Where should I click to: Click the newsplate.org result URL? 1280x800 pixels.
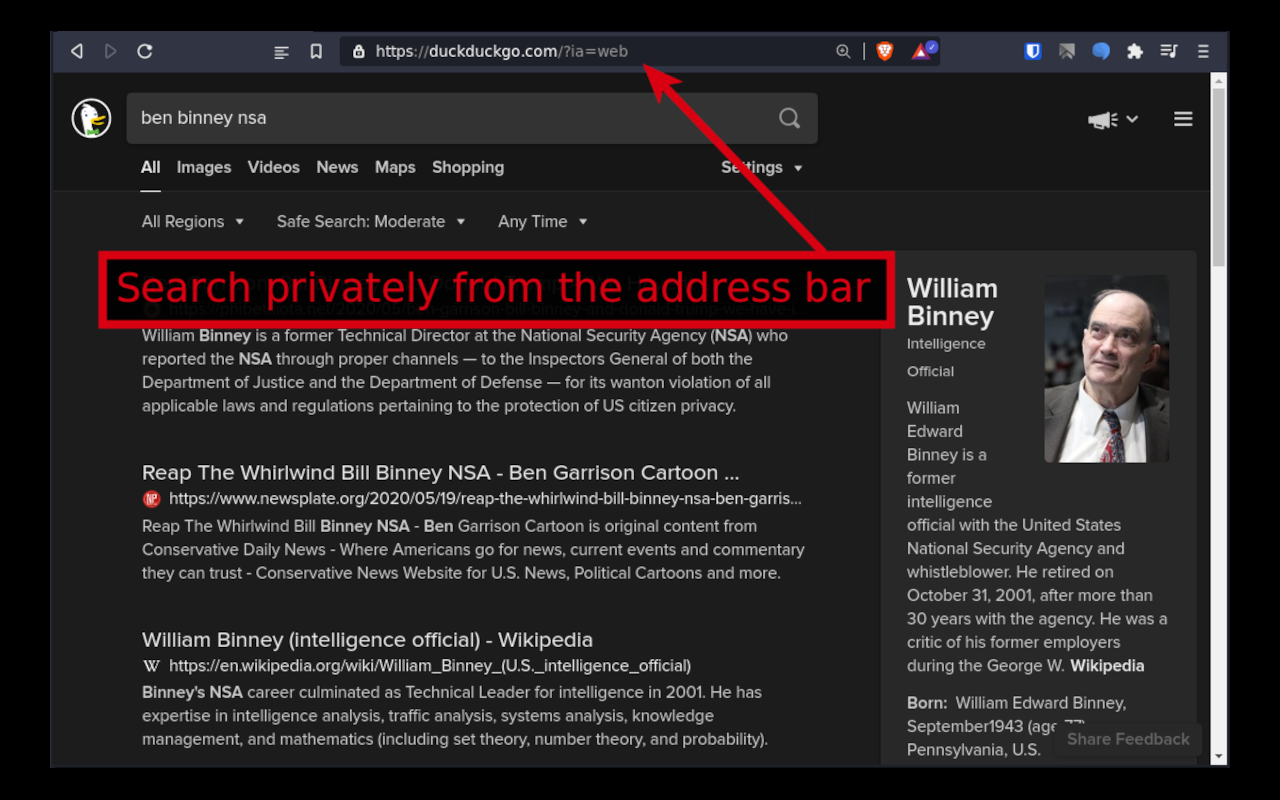(x=485, y=498)
